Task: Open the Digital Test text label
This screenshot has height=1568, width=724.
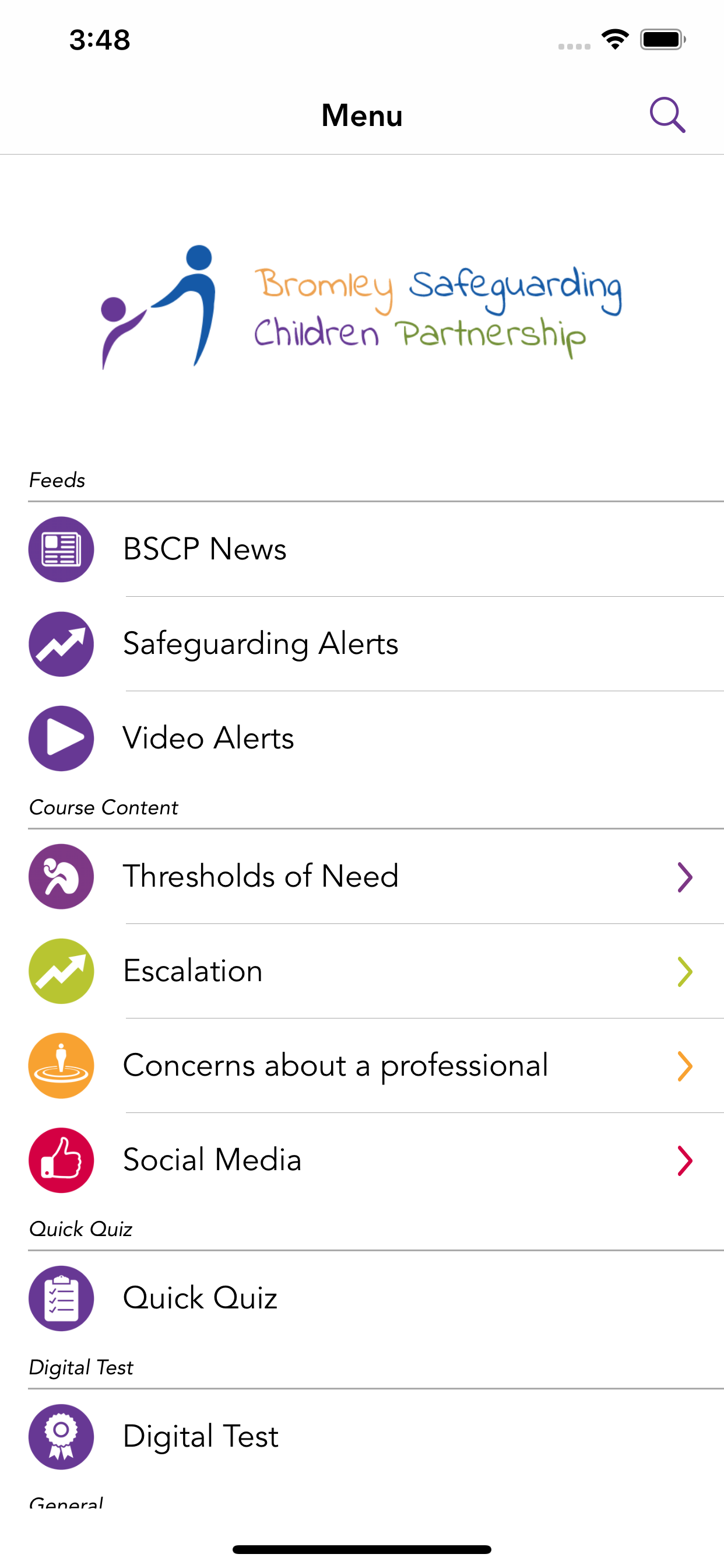Action: [x=201, y=1437]
